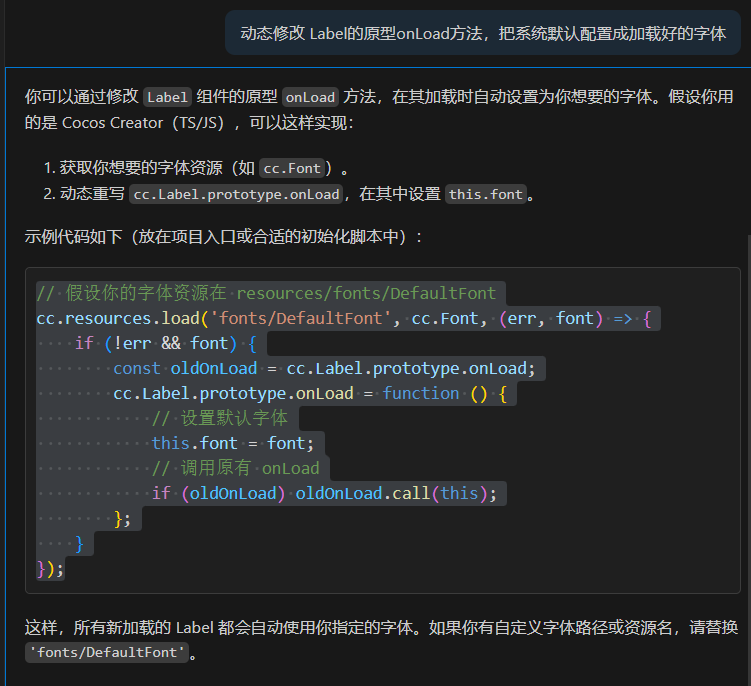The height and width of the screenshot is (686, 751).
Task: Click the inline code 'onLoad' in the first paragraph
Action: pyautogui.click(x=310, y=97)
